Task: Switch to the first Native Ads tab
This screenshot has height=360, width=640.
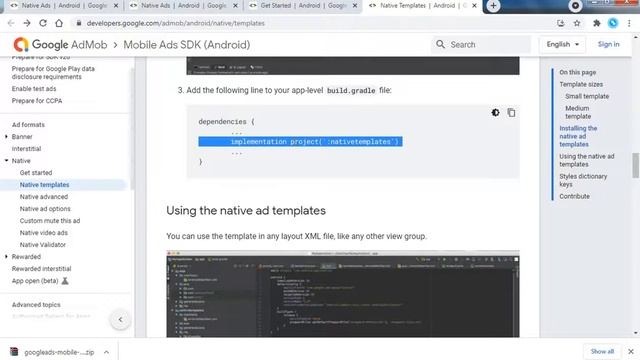Action: (59, 6)
